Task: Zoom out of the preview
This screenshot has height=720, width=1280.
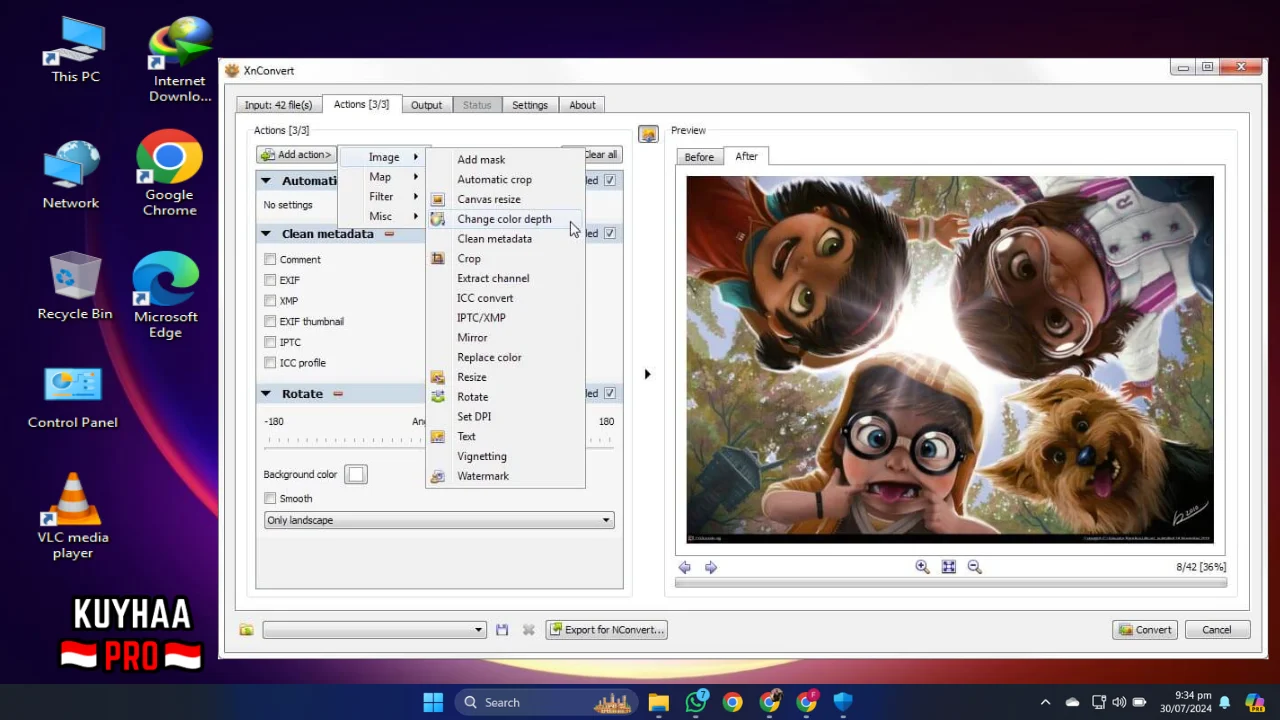Action: tap(974, 567)
